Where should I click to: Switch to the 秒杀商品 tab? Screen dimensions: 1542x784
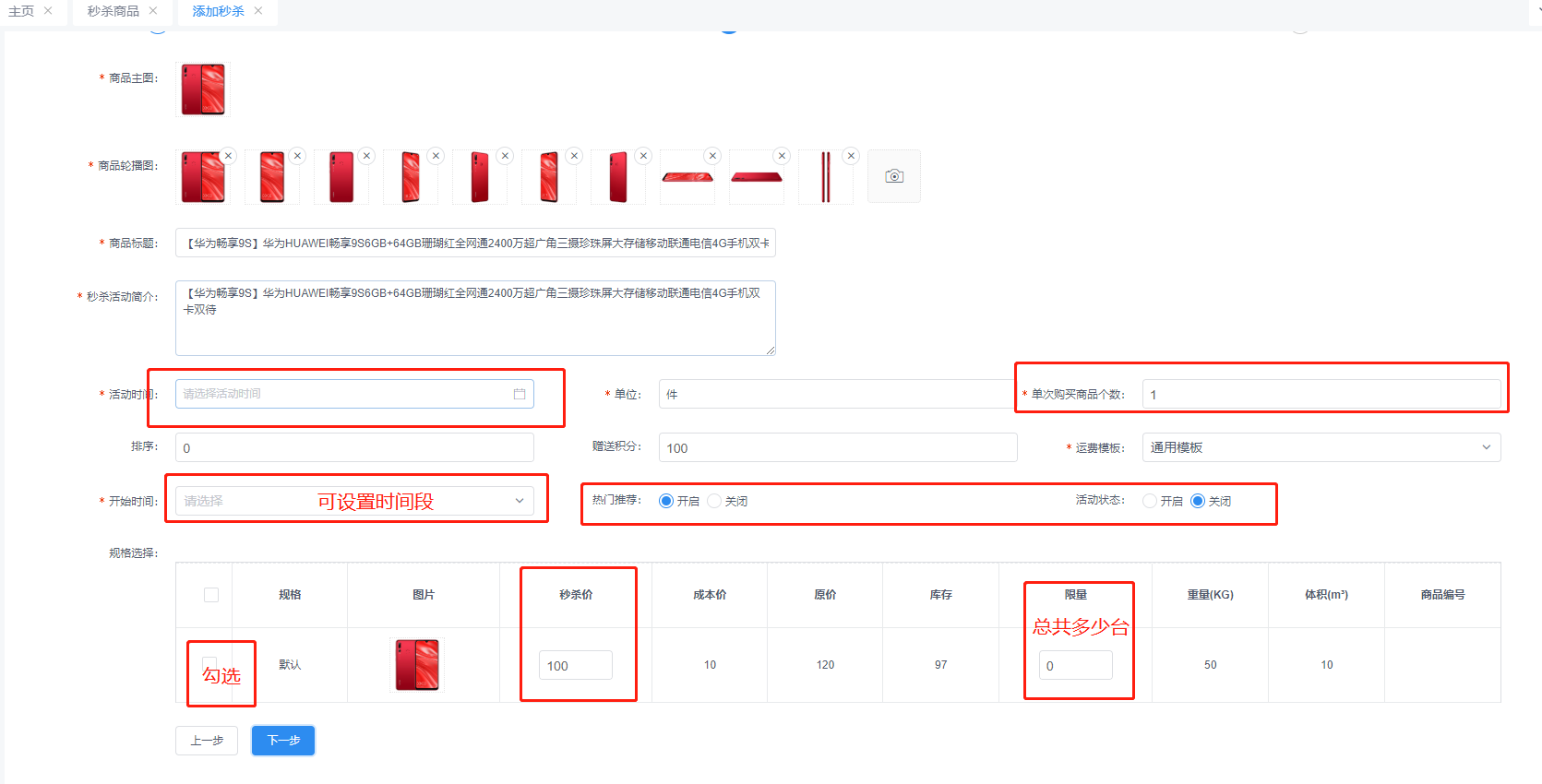[114, 11]
